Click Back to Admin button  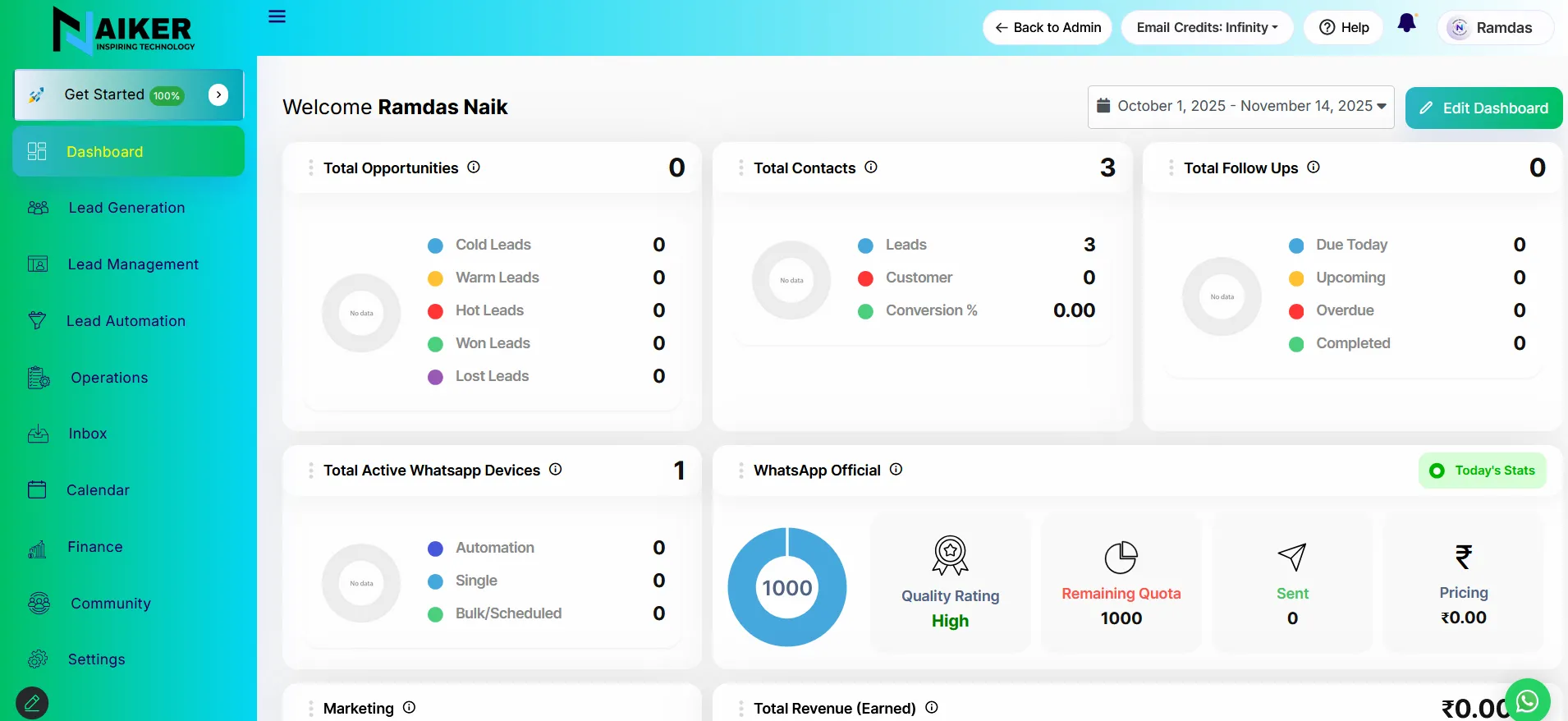(1047, 28)
